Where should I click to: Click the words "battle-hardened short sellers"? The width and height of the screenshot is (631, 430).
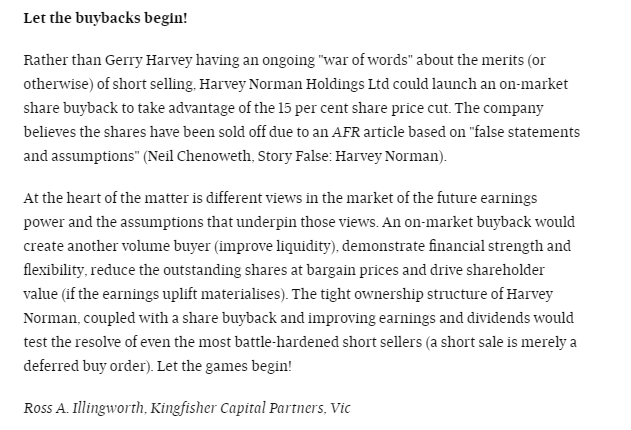coord(328,342)
